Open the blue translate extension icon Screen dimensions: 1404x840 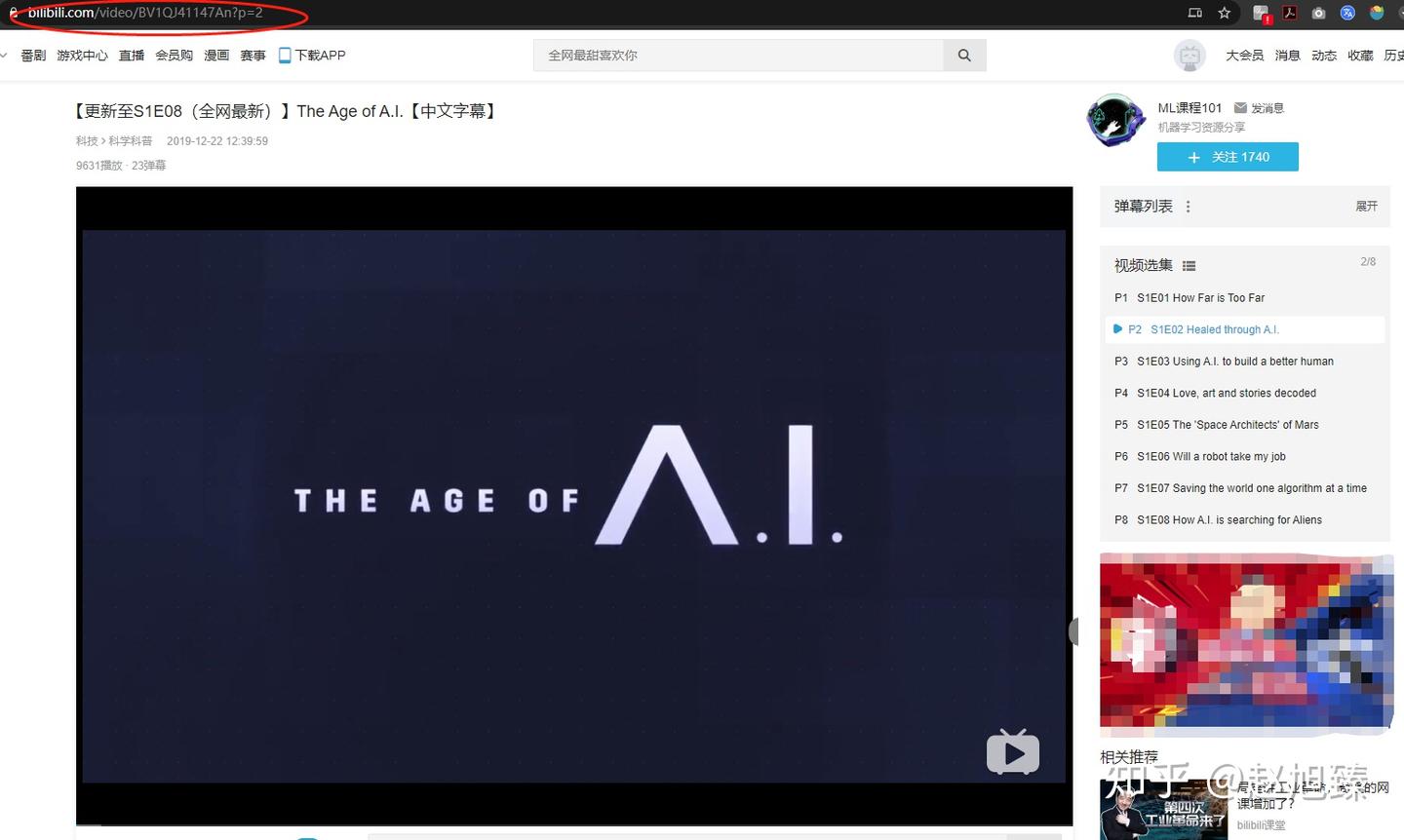click(1347, 13)
